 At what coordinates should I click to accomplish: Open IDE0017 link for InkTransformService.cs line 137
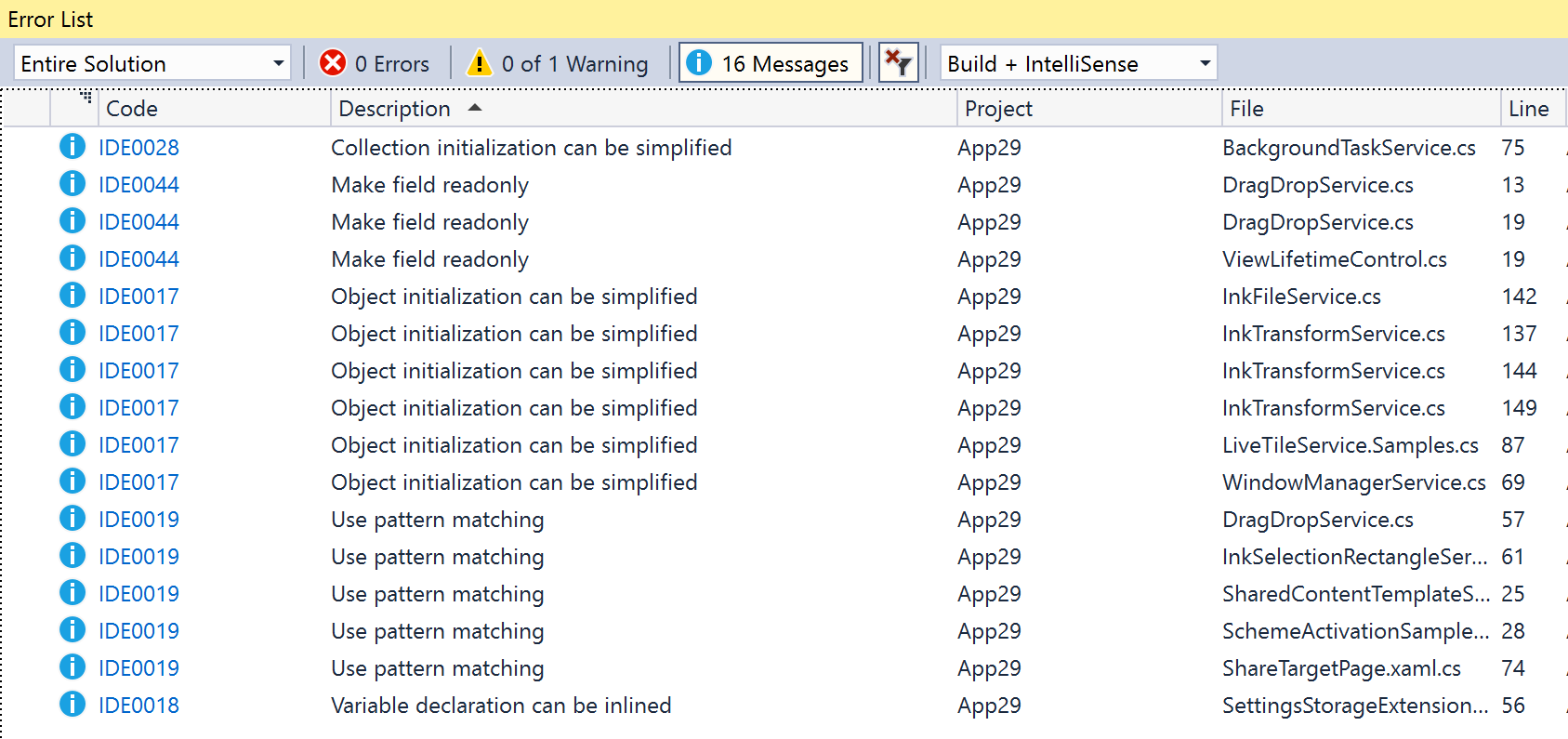coord(138,334)
